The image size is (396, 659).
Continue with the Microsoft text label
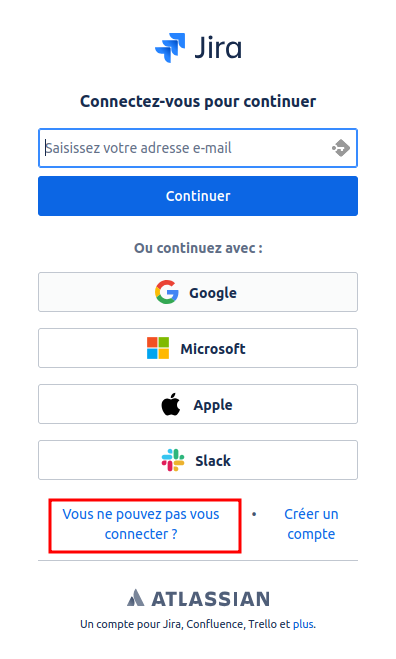coord(213,349)
